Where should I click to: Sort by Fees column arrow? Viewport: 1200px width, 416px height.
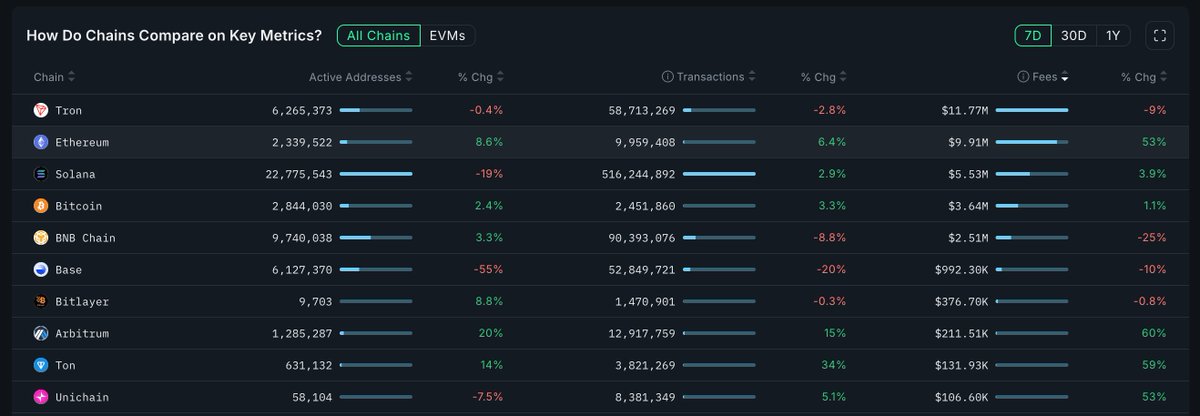[1065, 77]
